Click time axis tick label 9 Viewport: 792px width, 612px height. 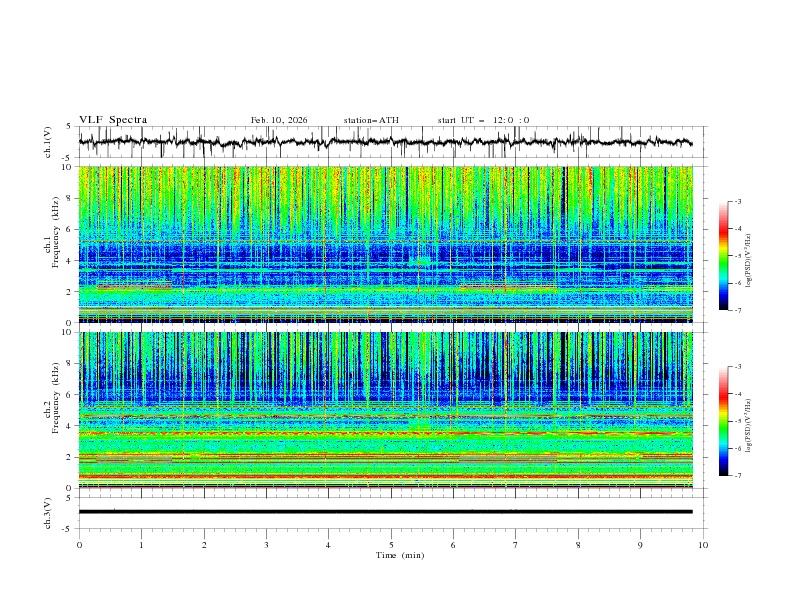pyautogui.click(x=640, y=545)
